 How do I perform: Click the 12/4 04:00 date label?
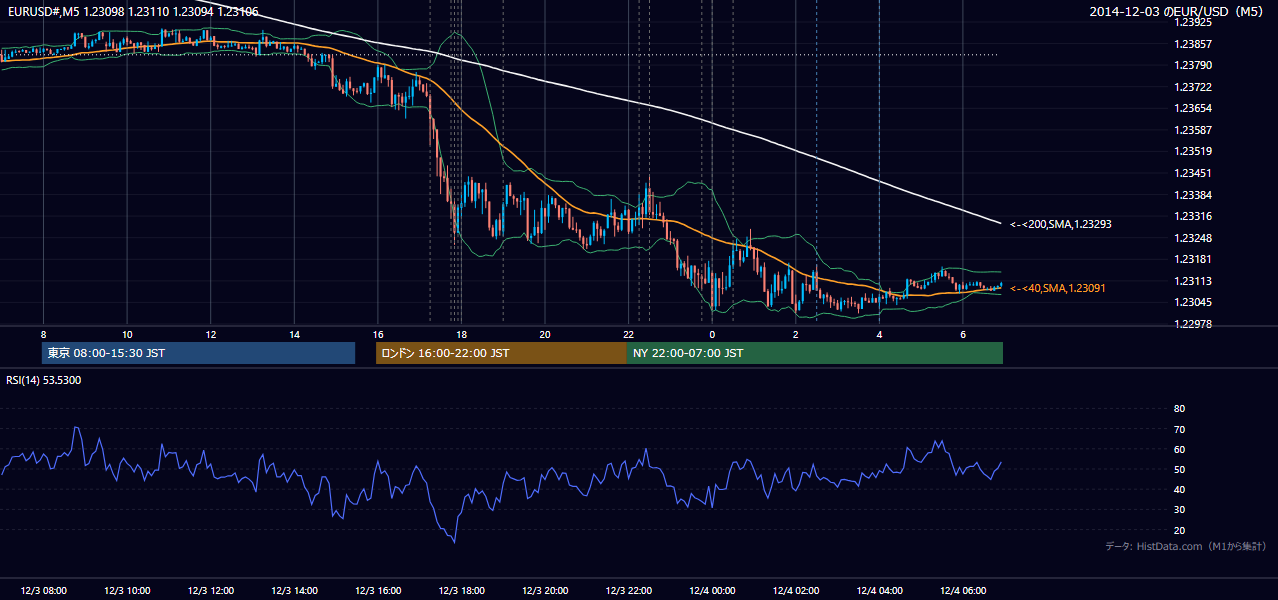(x=879, y=591)
